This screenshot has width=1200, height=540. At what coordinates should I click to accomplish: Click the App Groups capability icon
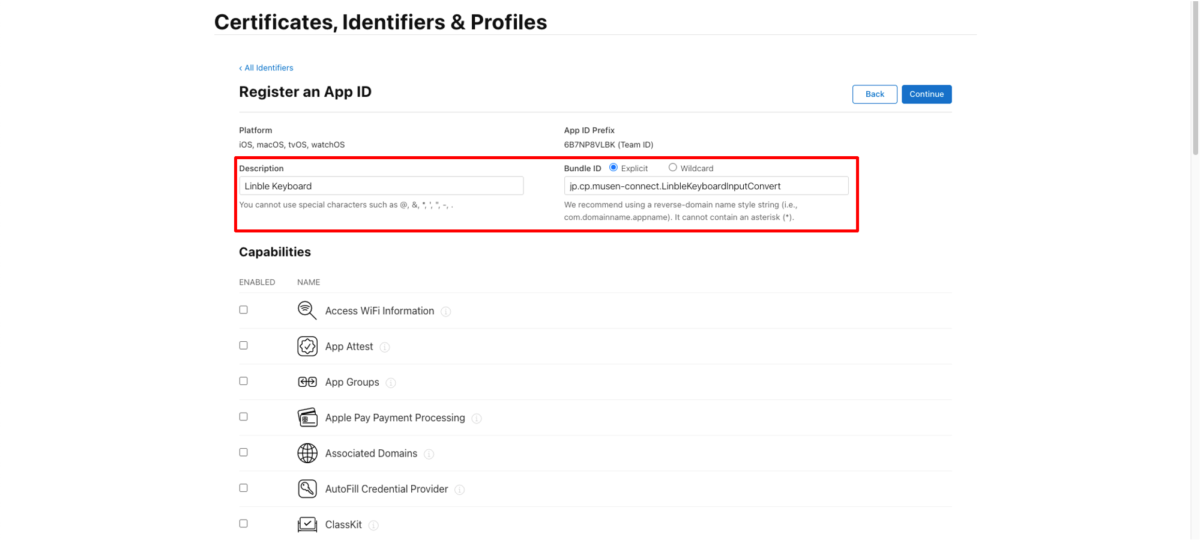(x=307, y=382)
